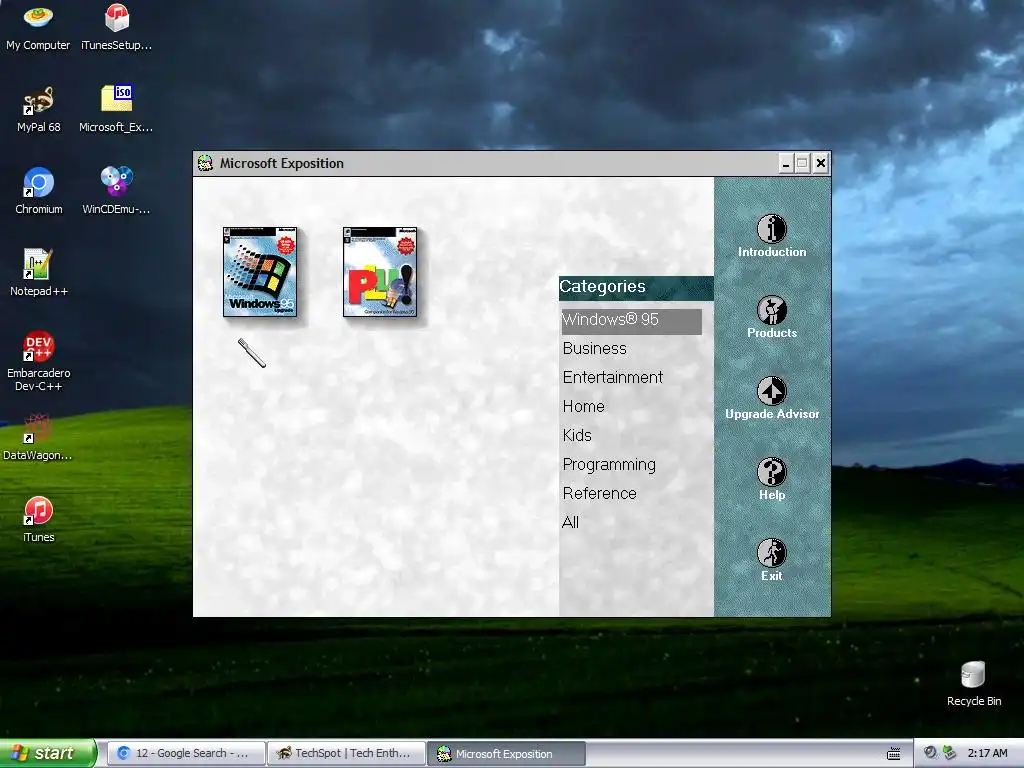Image resolution: width=1024 pixels, height=768 pixels.
Task: Click the Products icon
Action: pyautogui.click(x=771, y=310)
